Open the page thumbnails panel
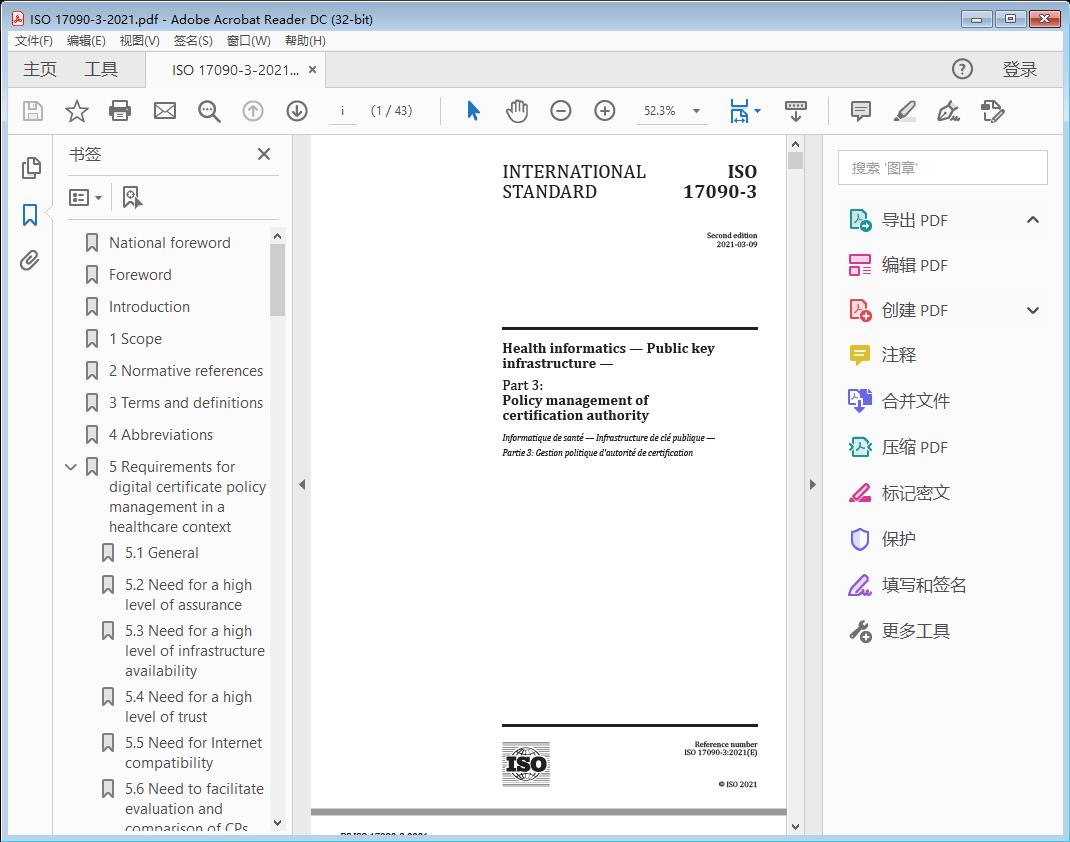The image size is (1070, 842). coord(29,167)
